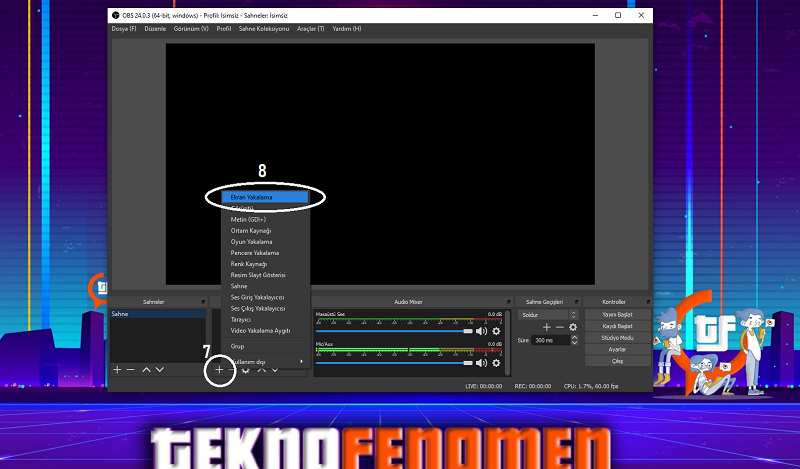Choose Resim Slayt Gösterisi source

coord(265,275)
